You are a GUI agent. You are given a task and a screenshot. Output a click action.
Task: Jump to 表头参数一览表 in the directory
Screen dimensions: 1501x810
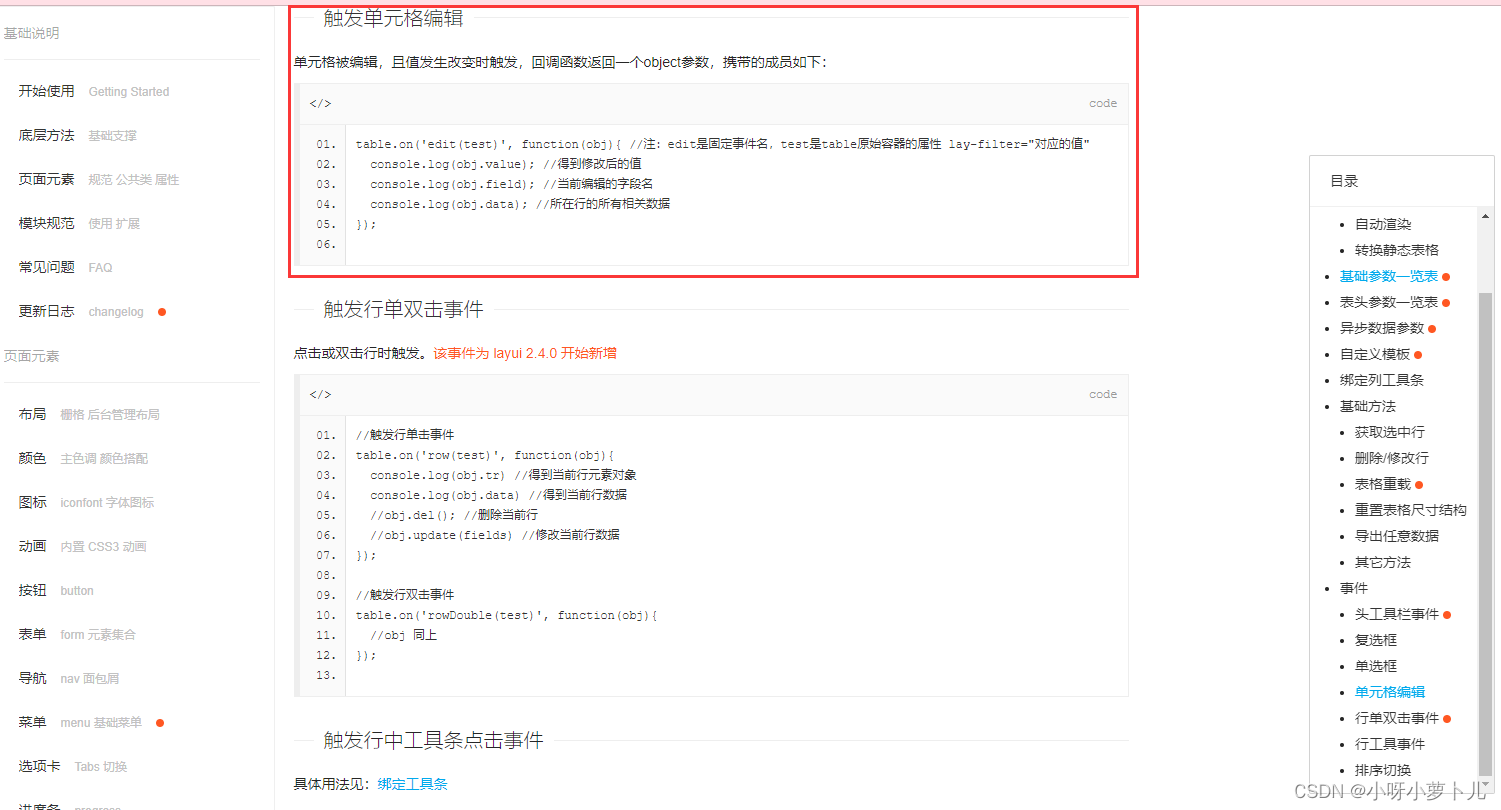point(1389,302)
